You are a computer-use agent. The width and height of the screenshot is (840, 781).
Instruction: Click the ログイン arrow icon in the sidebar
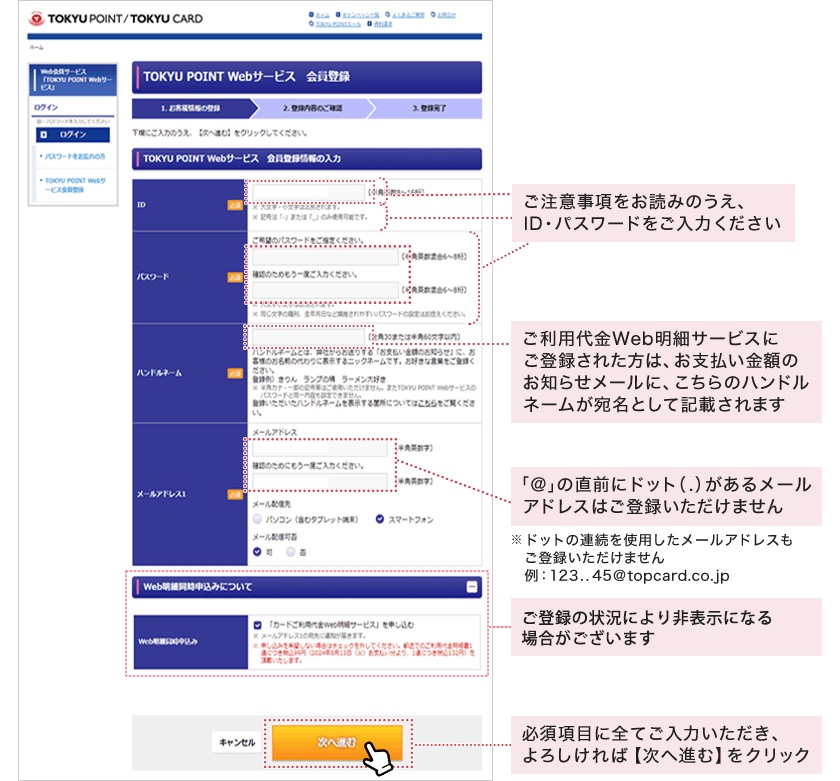(44, 135)
